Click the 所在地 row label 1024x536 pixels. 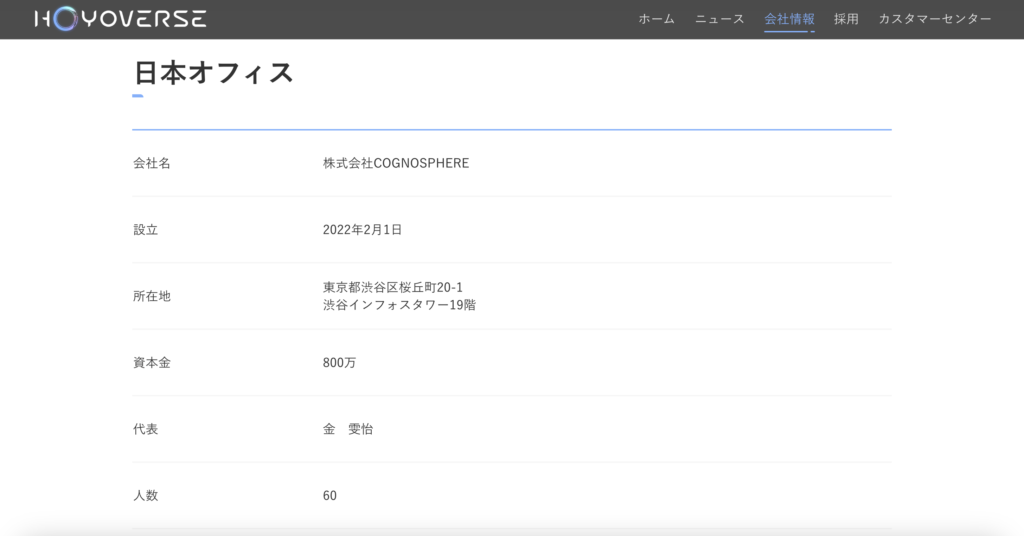pos(152,296)
